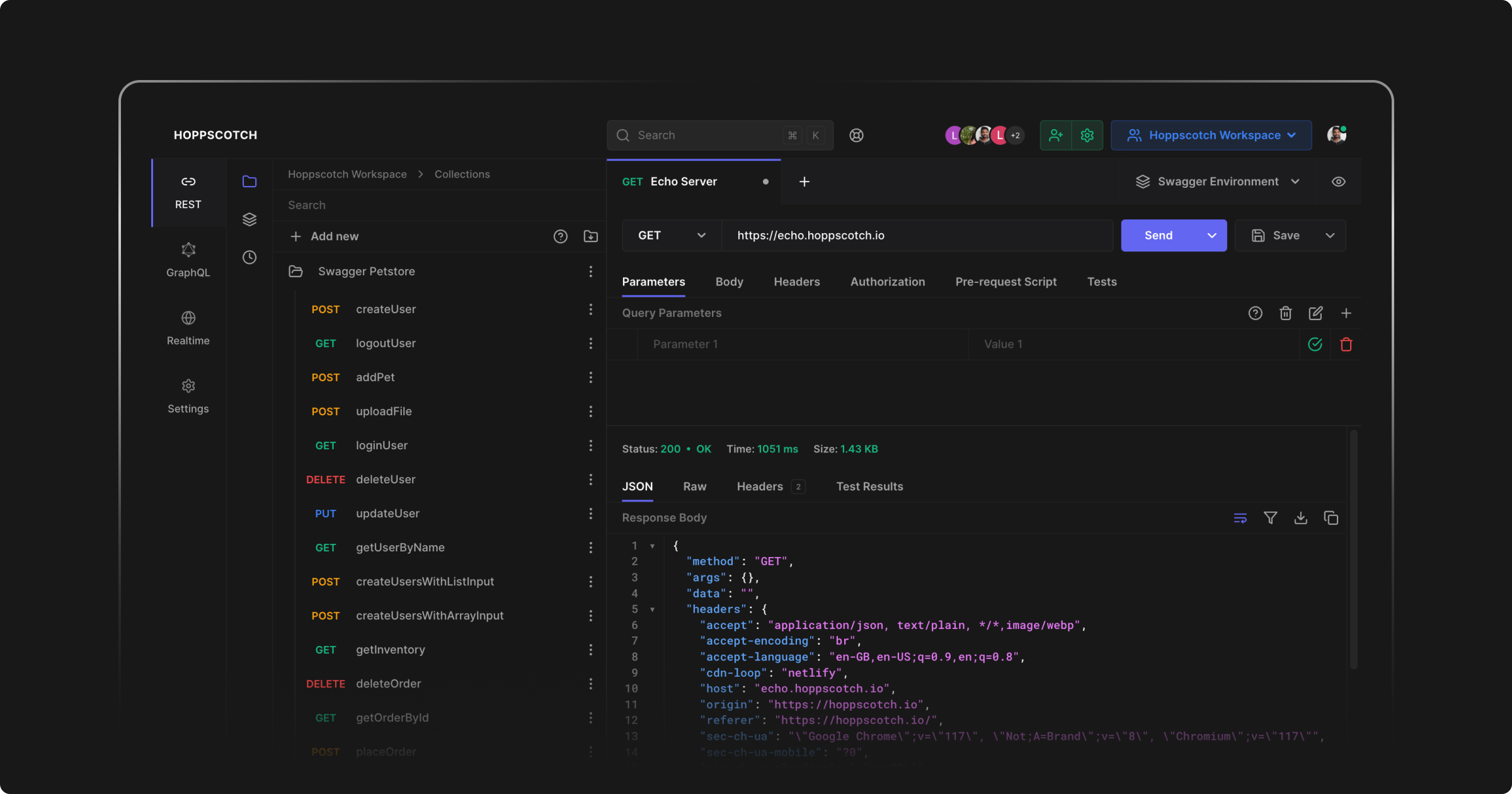1512x794 pixels.
Task: Toggle the eye preview icon
Action: tap(1338, 181)
